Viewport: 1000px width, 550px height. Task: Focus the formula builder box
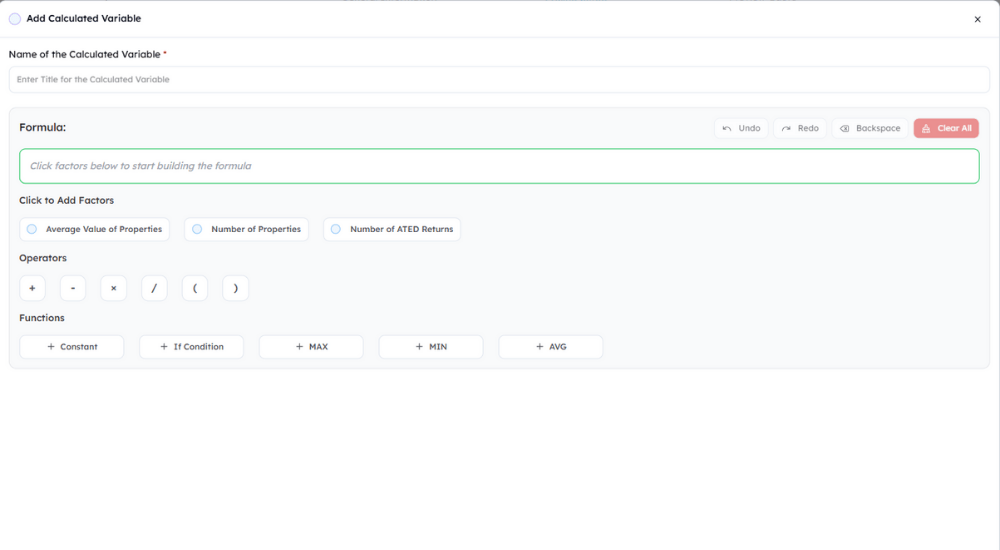[499, 166]
